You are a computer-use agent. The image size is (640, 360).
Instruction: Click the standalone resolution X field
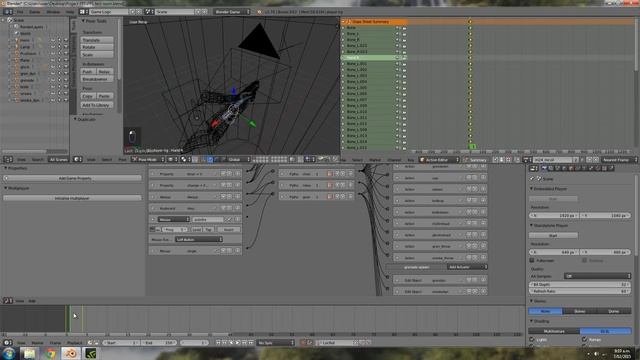pyautogui.click(x=554, y=252)
